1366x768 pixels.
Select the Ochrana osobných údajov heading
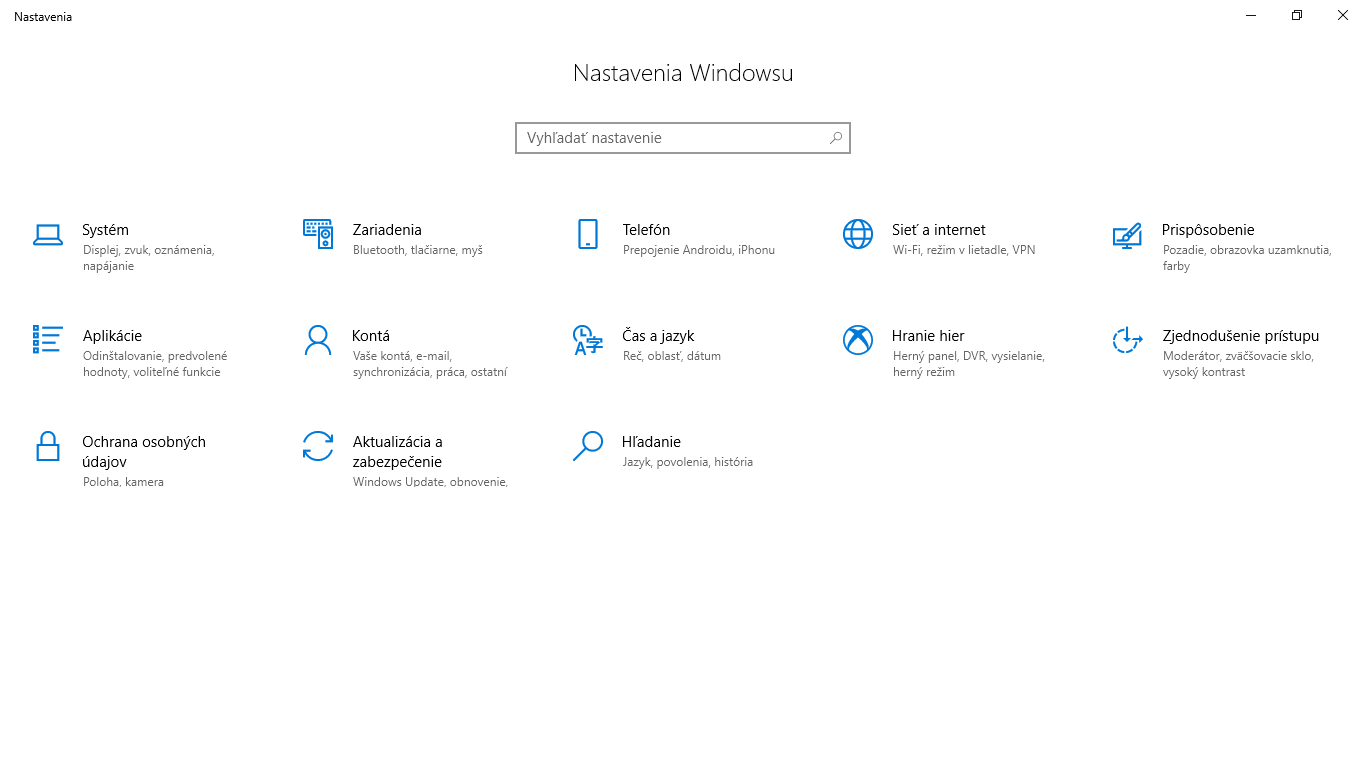[144, 452]
